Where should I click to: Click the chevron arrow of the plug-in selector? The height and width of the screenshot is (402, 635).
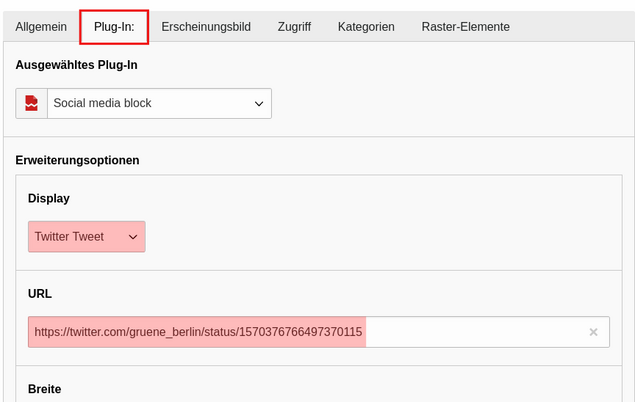coord(259,103)
